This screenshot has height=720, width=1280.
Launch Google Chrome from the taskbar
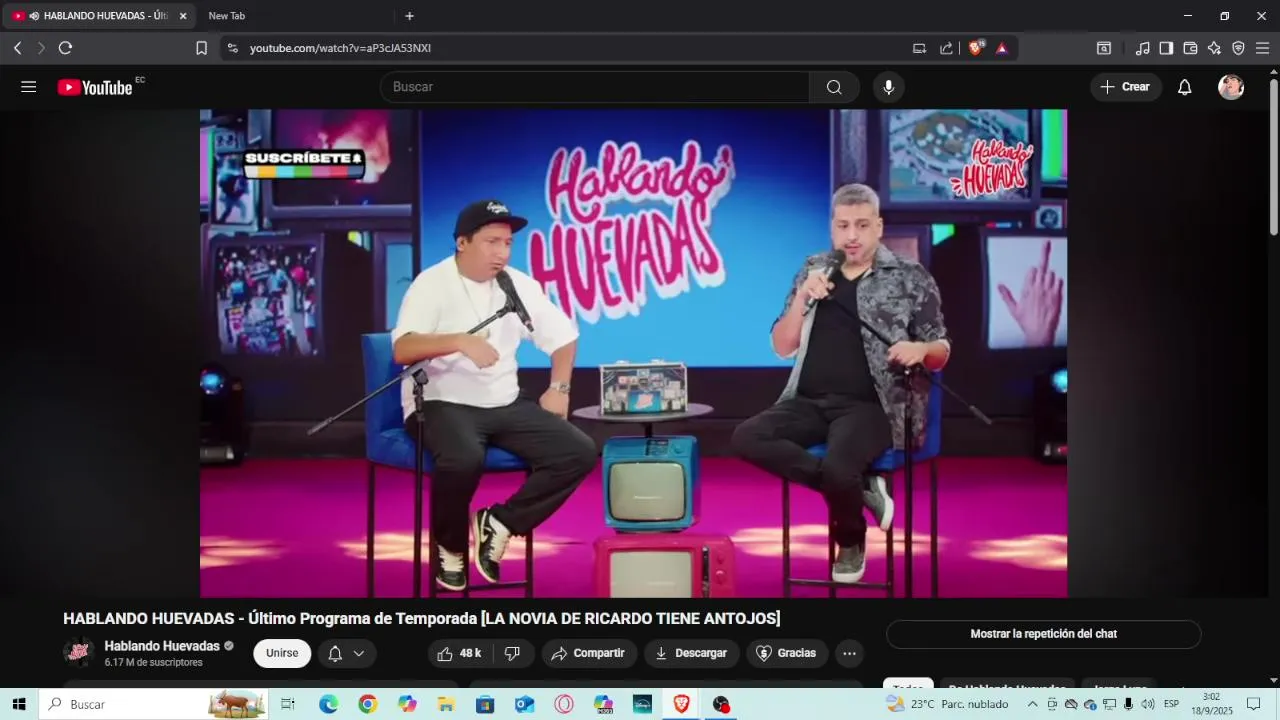368,704
